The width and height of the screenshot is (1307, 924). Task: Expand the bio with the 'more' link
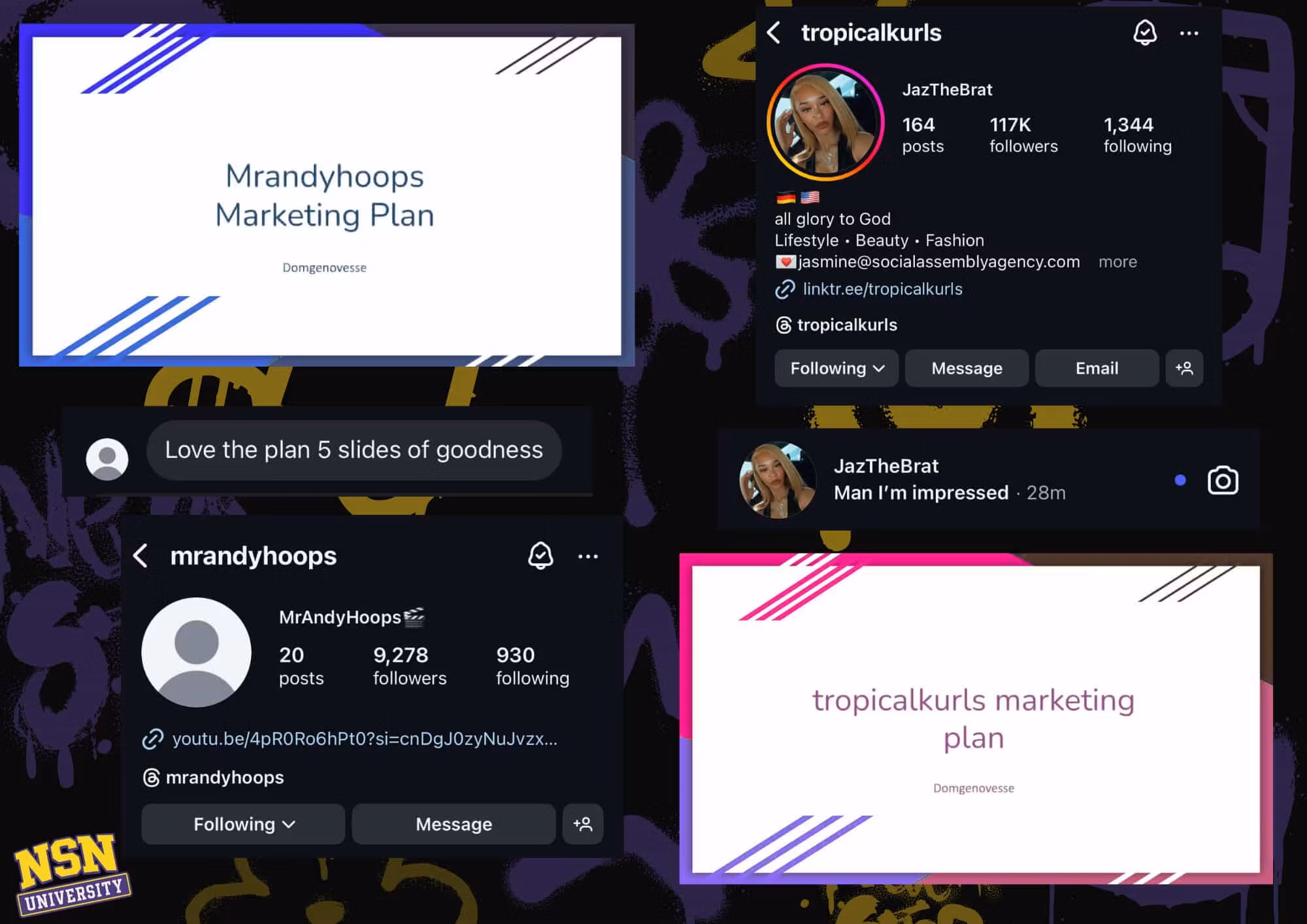[x=1117, y=261]
